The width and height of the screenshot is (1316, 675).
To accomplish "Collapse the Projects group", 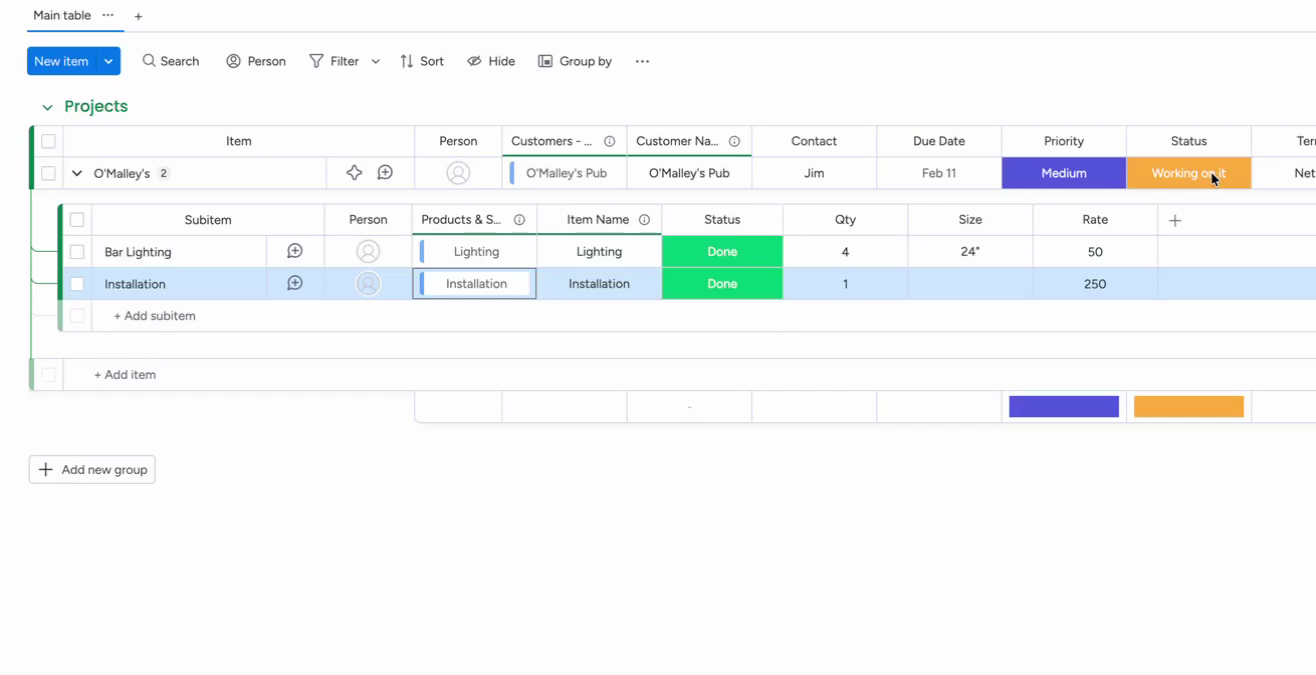I will (x=47, y=106).
